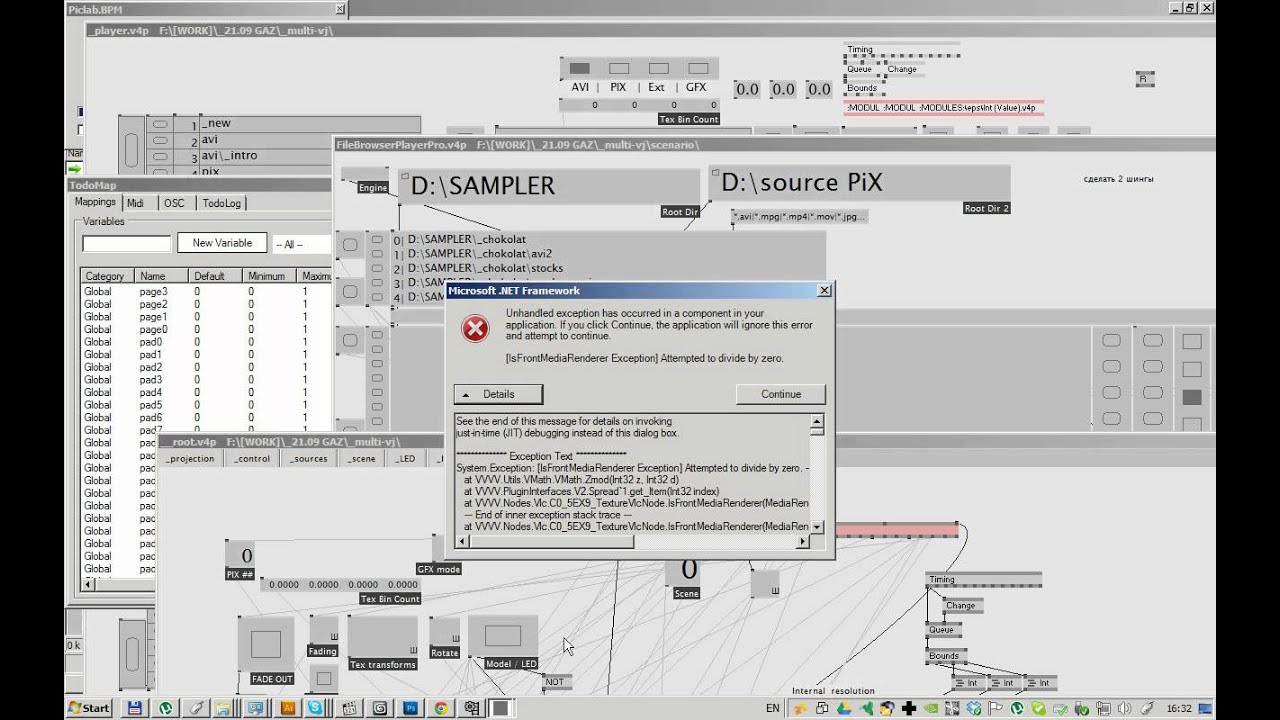
Task: Click the action center flag tray icon
Action: 995,708
